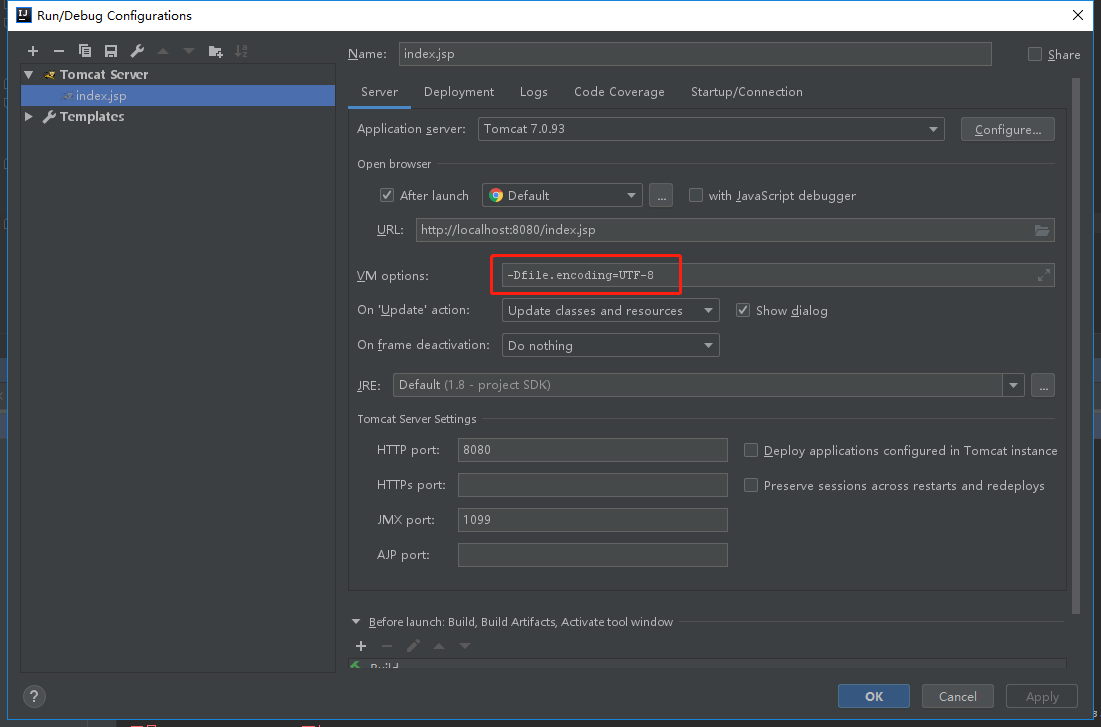Toggle the Show dialog checkbox
The height and width of the screenshot is (727, 1101).
click(x=743, y=310)
